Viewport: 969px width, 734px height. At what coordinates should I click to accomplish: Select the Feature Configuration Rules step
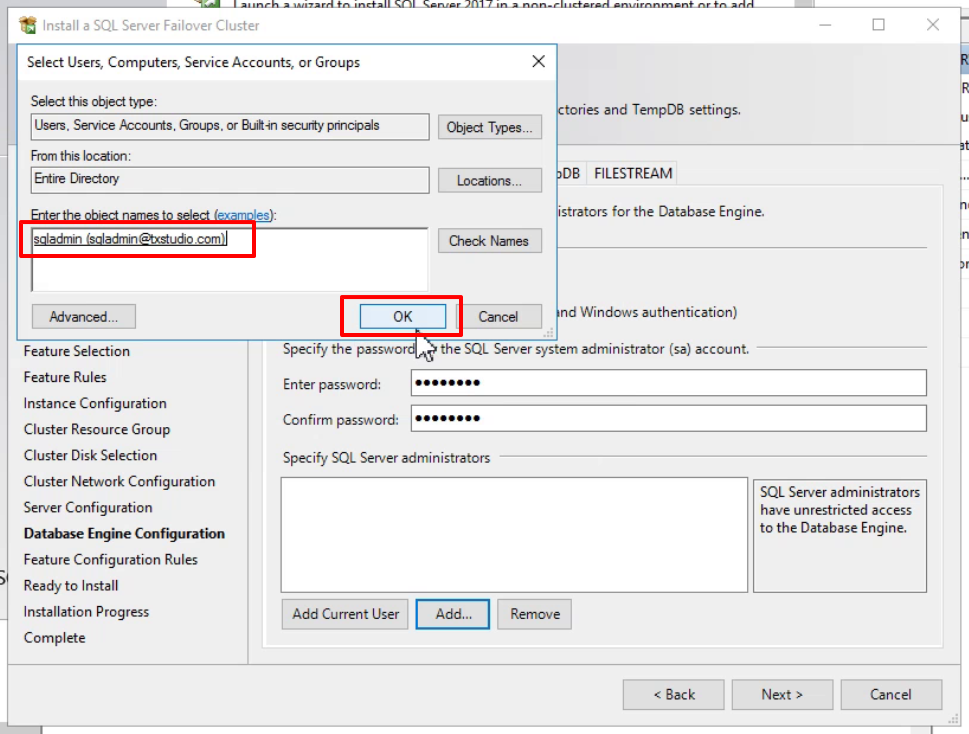(x=111, y=559)
